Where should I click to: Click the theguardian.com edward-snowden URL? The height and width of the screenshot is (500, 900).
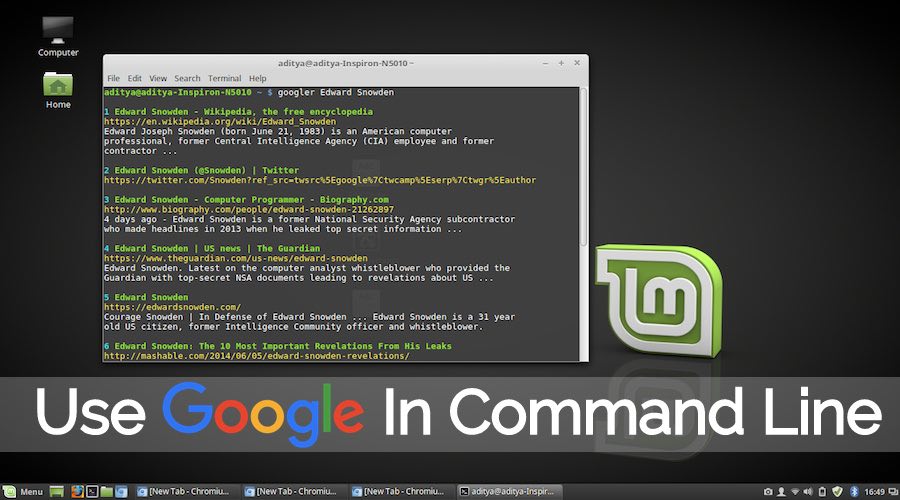(x=235, y=258)
